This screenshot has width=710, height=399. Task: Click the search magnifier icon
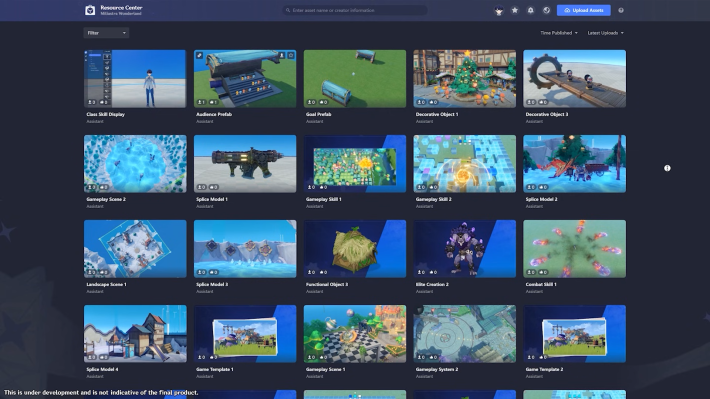click(288, 10)
